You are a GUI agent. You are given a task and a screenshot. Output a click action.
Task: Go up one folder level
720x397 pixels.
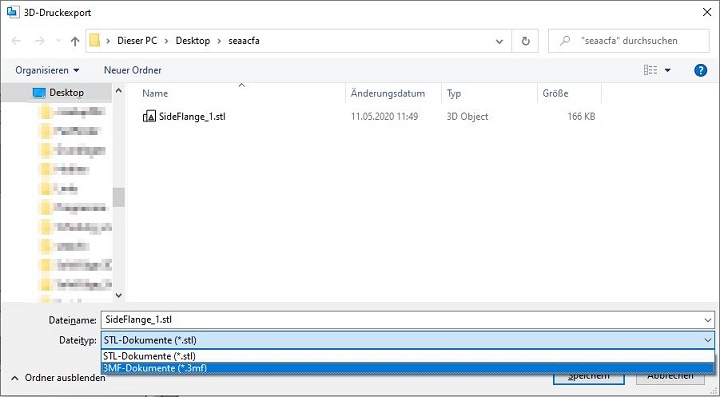[x=75, y=41]
